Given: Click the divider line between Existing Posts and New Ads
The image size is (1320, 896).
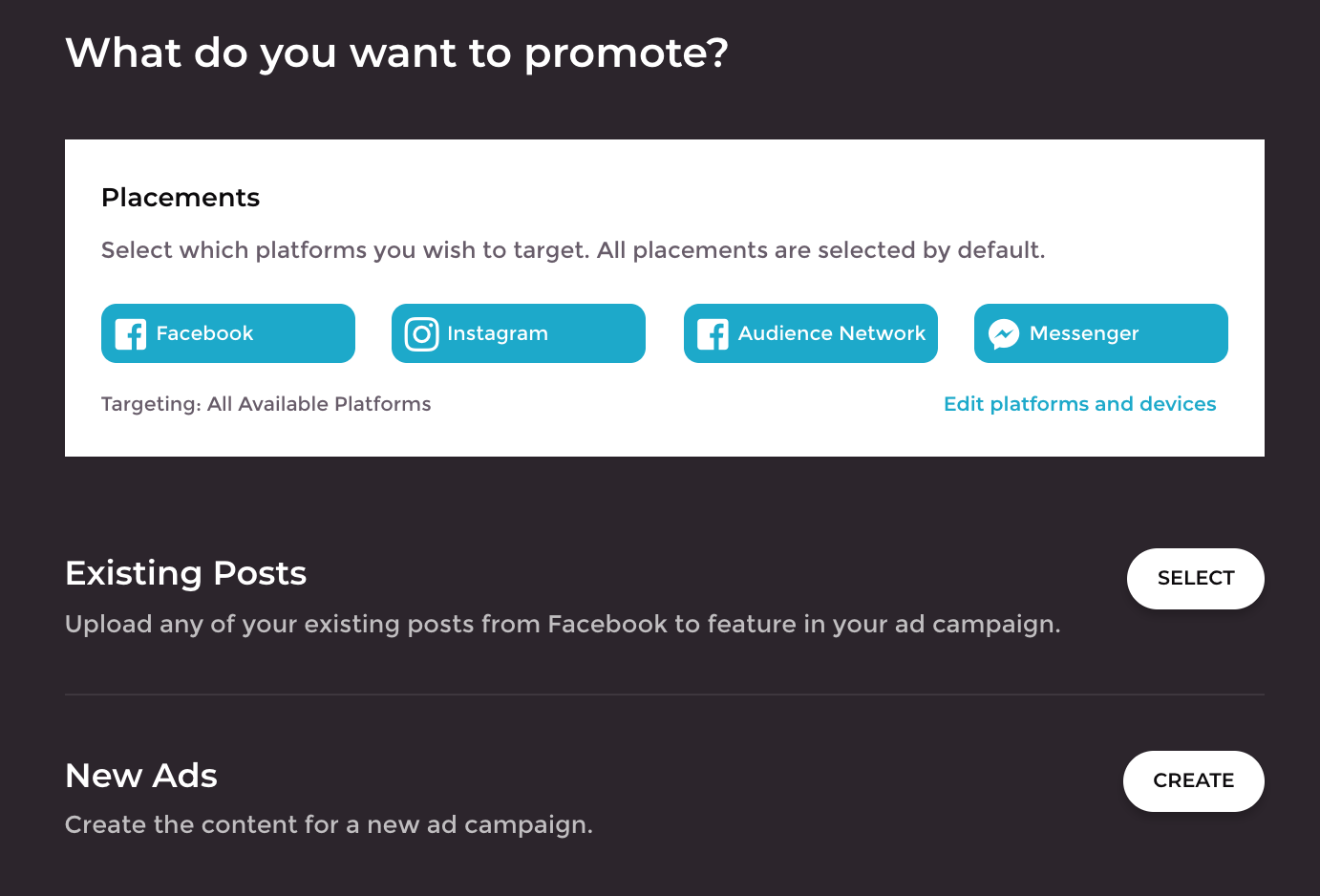Looking at the screenshot, I should (665, 694).
